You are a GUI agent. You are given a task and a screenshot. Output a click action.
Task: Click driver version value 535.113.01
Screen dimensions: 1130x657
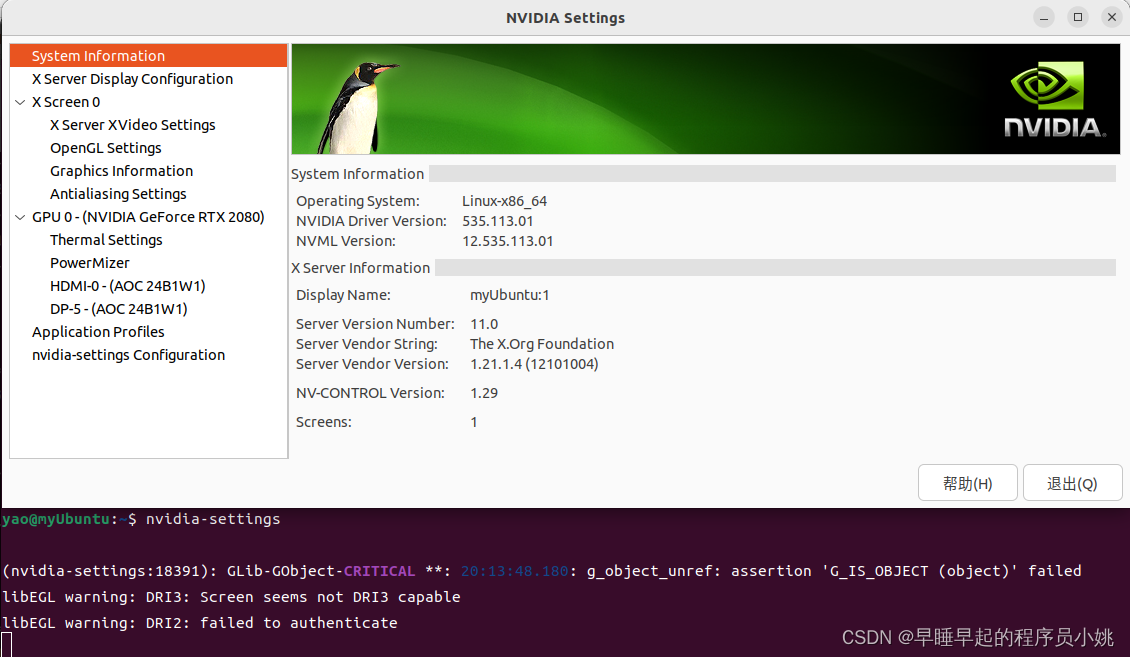click(x=498, y=221)
